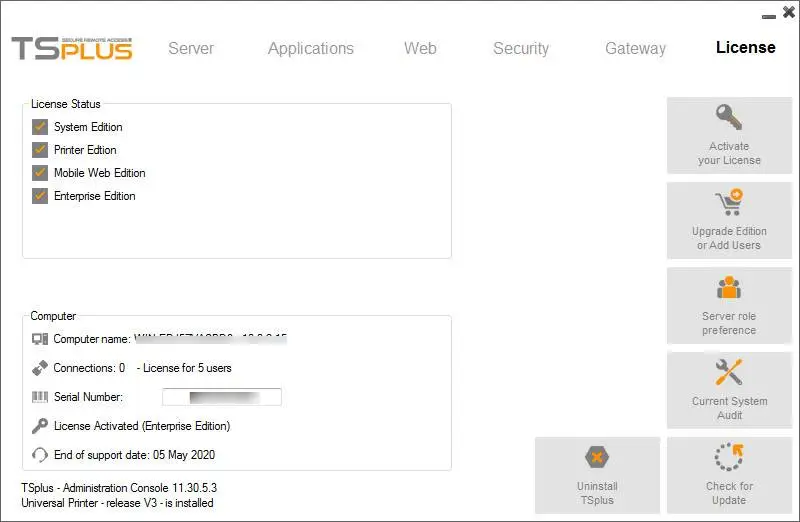Click the Current System Audit label
Viewport: 800px width, 522px height.
[x=730, y=408]
